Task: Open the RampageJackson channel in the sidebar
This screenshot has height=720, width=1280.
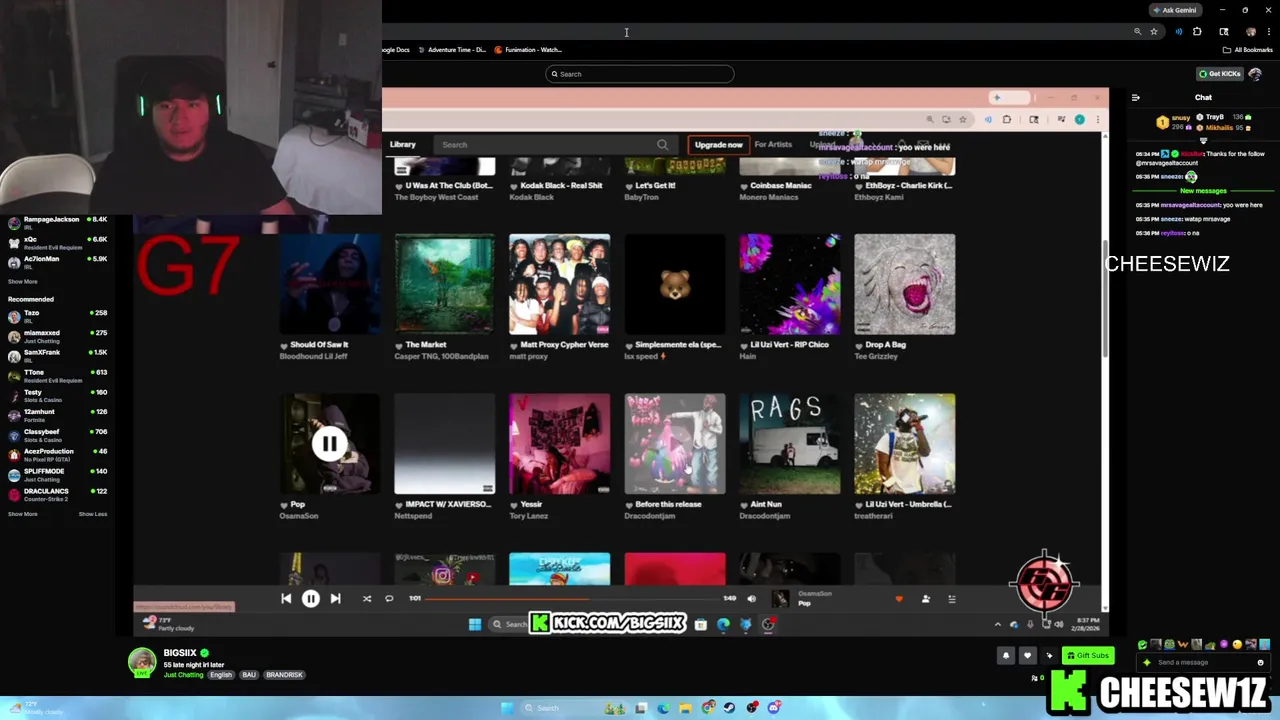Action: click(x=57, y=223)
